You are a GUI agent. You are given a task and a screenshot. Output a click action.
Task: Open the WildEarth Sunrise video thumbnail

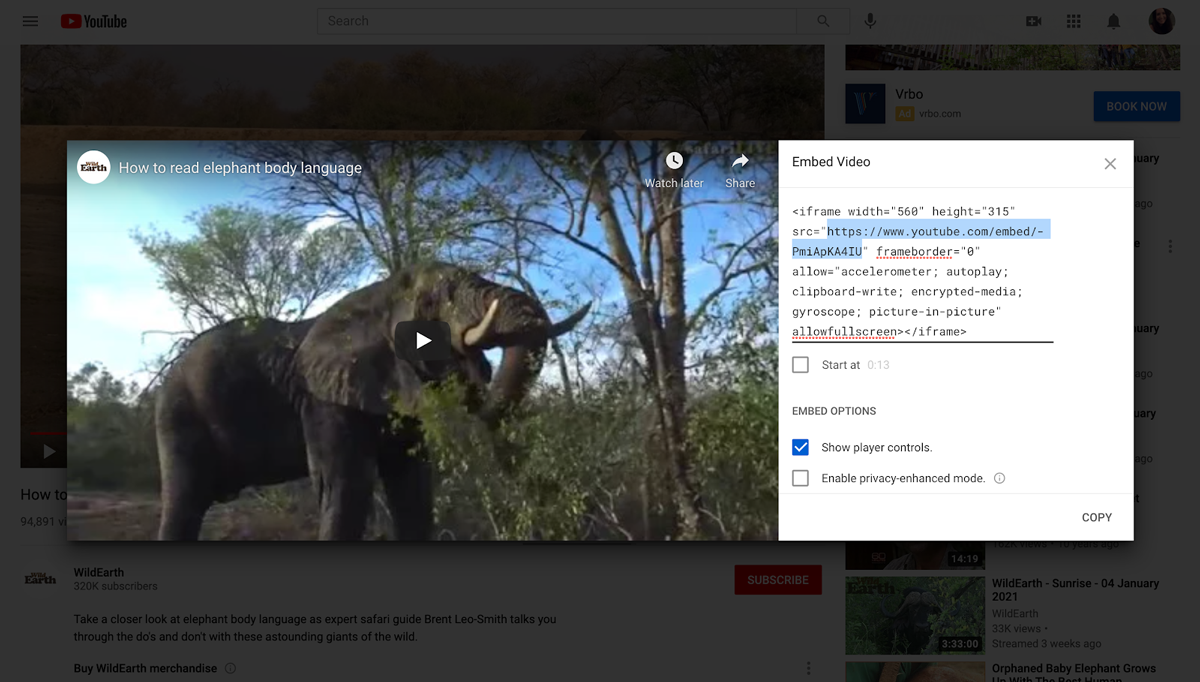tap(915, 615)
